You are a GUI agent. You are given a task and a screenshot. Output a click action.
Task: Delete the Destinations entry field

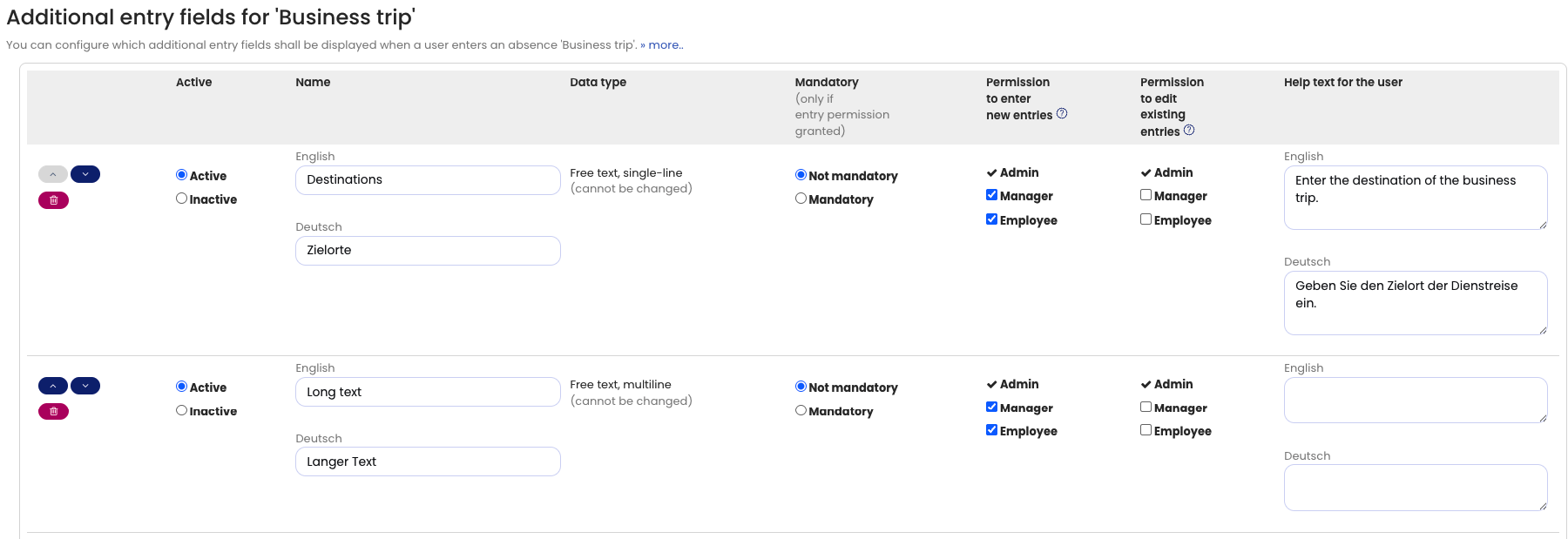pos(53,200)
